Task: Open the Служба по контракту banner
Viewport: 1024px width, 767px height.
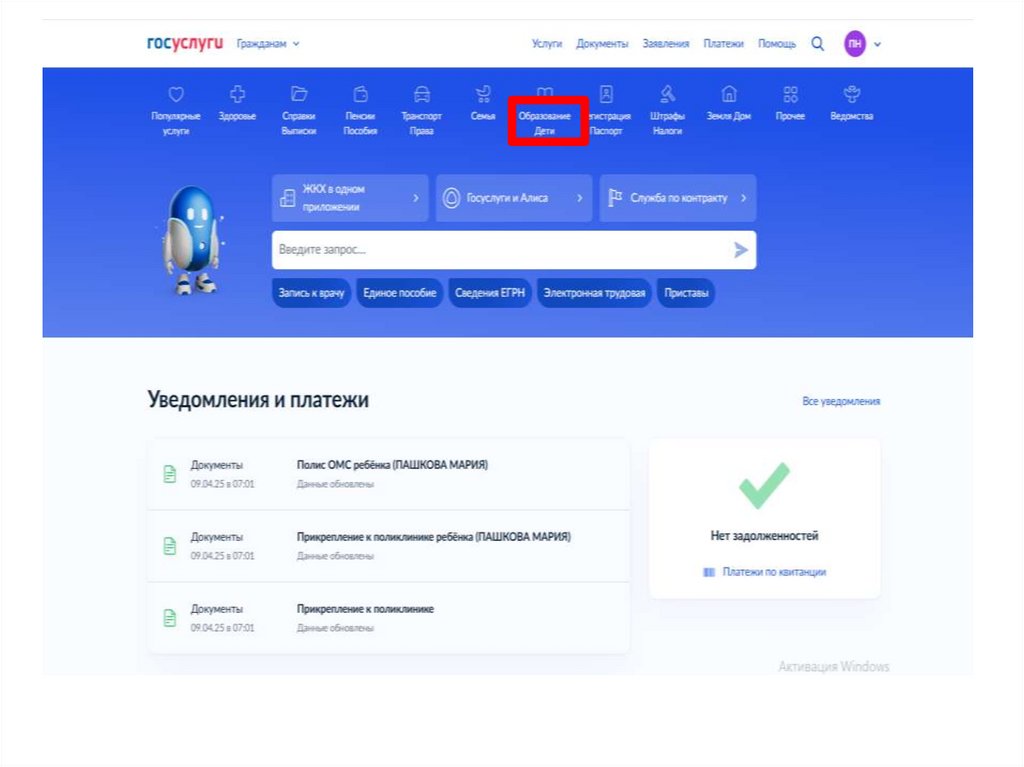Action: click(x=678, y=198)
